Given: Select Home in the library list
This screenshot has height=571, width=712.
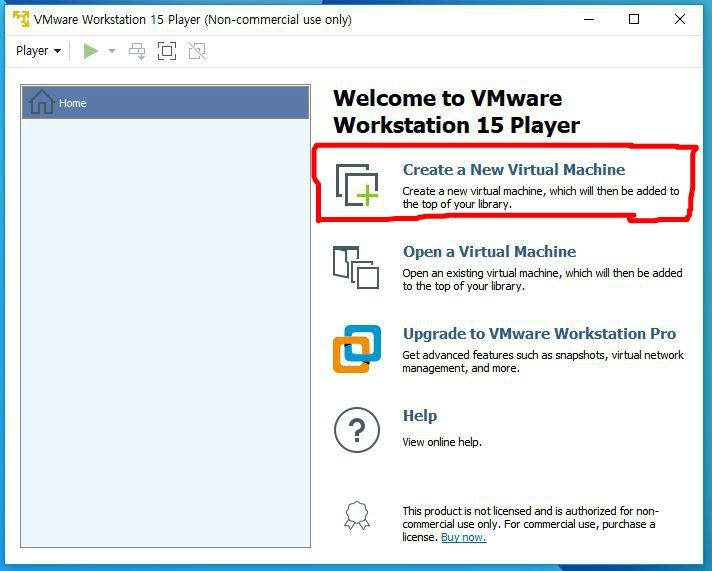Looking at the screenshot, I should [x=166, y=103].
